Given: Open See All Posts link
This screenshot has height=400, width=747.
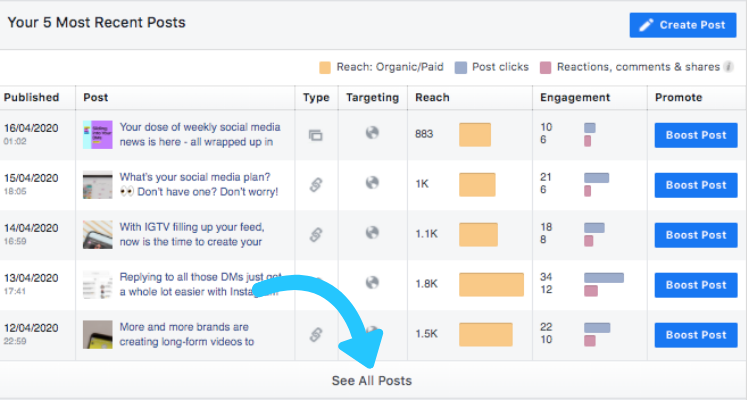Looking at the screenshot, I should pos(372,380).
